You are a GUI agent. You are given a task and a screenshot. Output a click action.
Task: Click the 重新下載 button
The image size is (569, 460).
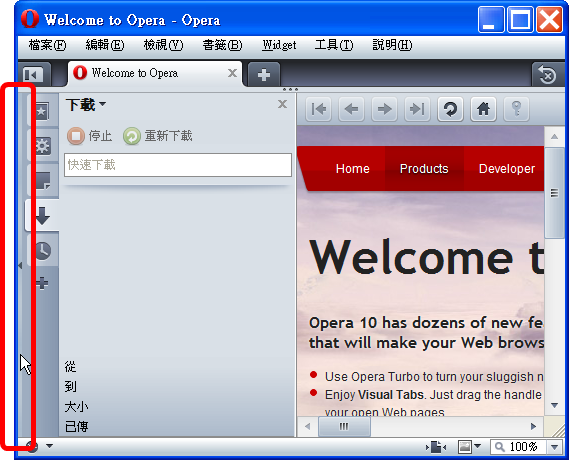(158, 136)
